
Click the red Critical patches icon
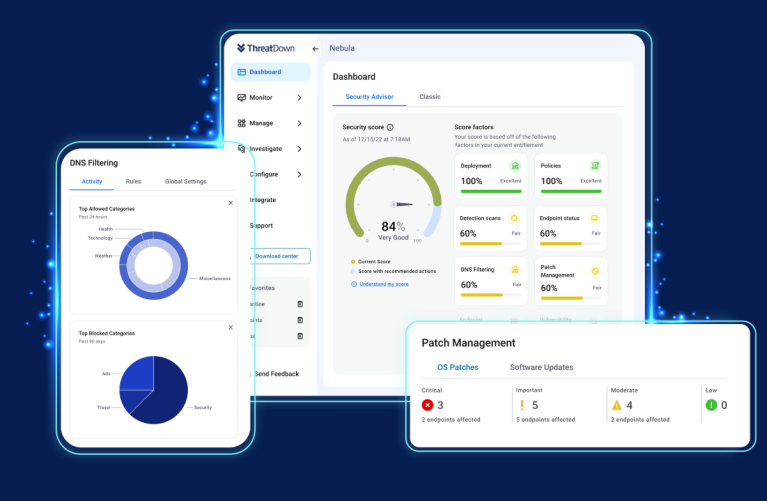428,405
